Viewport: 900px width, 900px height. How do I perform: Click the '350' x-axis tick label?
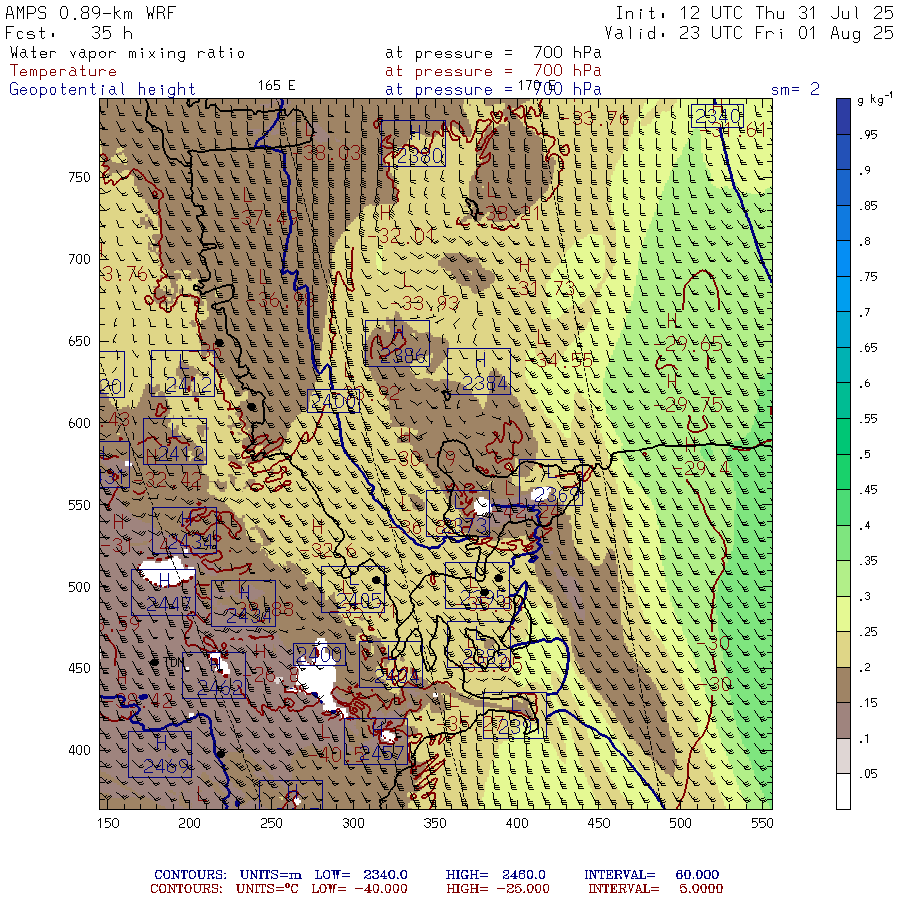tap(435, 823)
